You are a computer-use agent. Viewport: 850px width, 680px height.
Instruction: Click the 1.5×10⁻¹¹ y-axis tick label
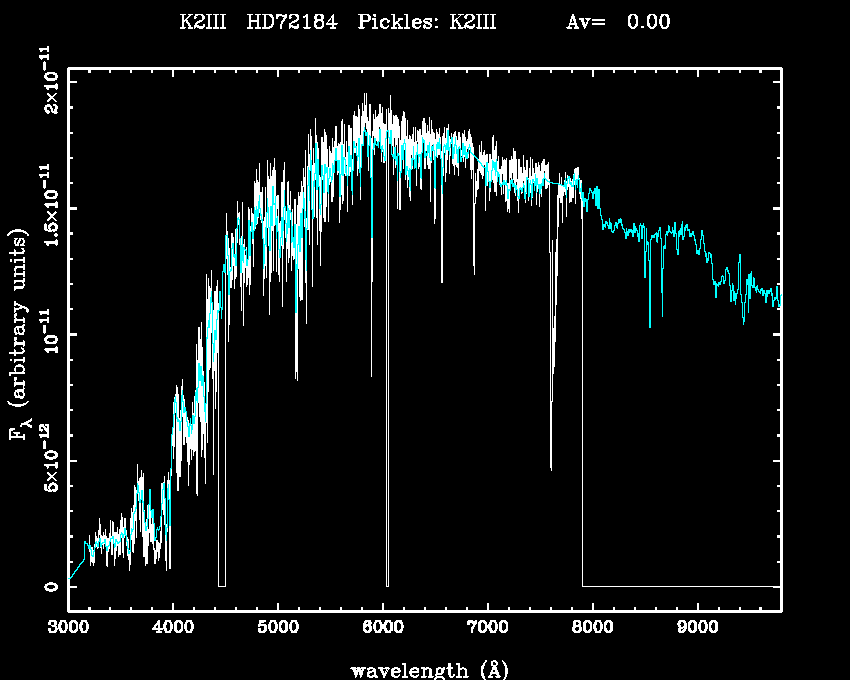coord(47,207)
